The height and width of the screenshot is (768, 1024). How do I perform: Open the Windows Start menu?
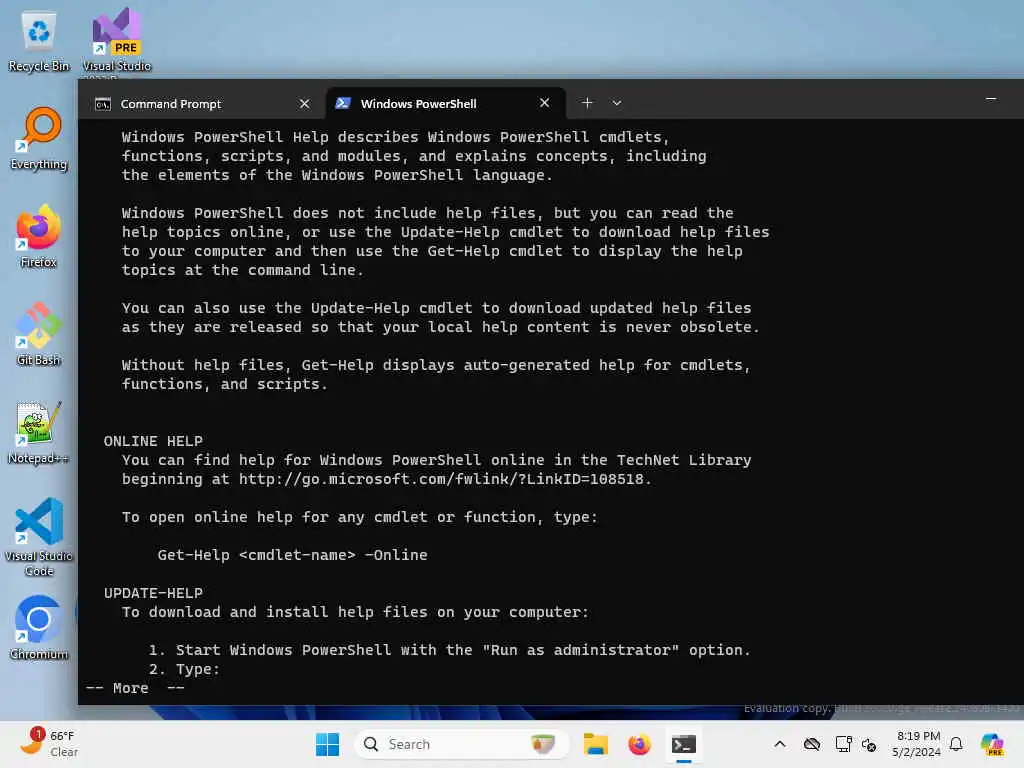(x=327, y=744)
